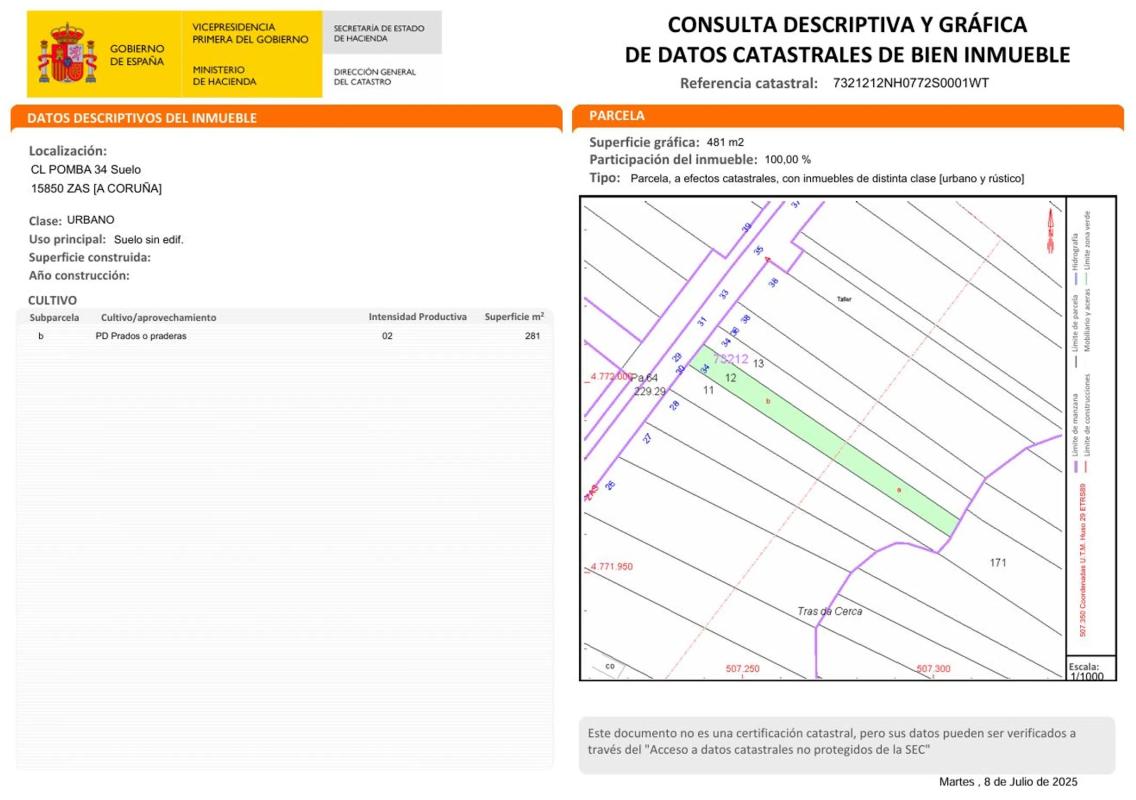Click the 'Intensidad Productiva' column header

point(417,317)
